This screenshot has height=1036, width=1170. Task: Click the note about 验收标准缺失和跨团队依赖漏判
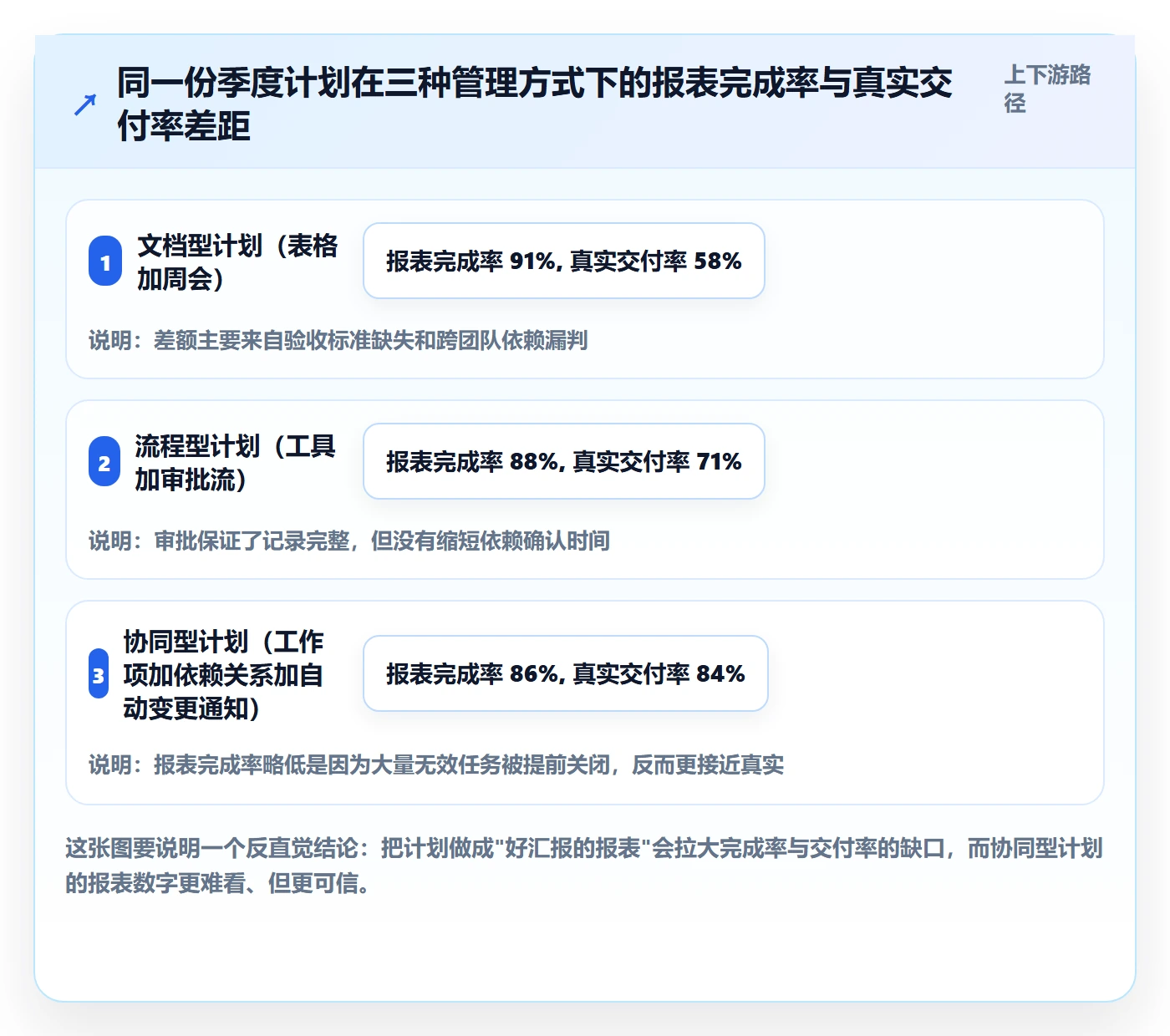(338, 340)
